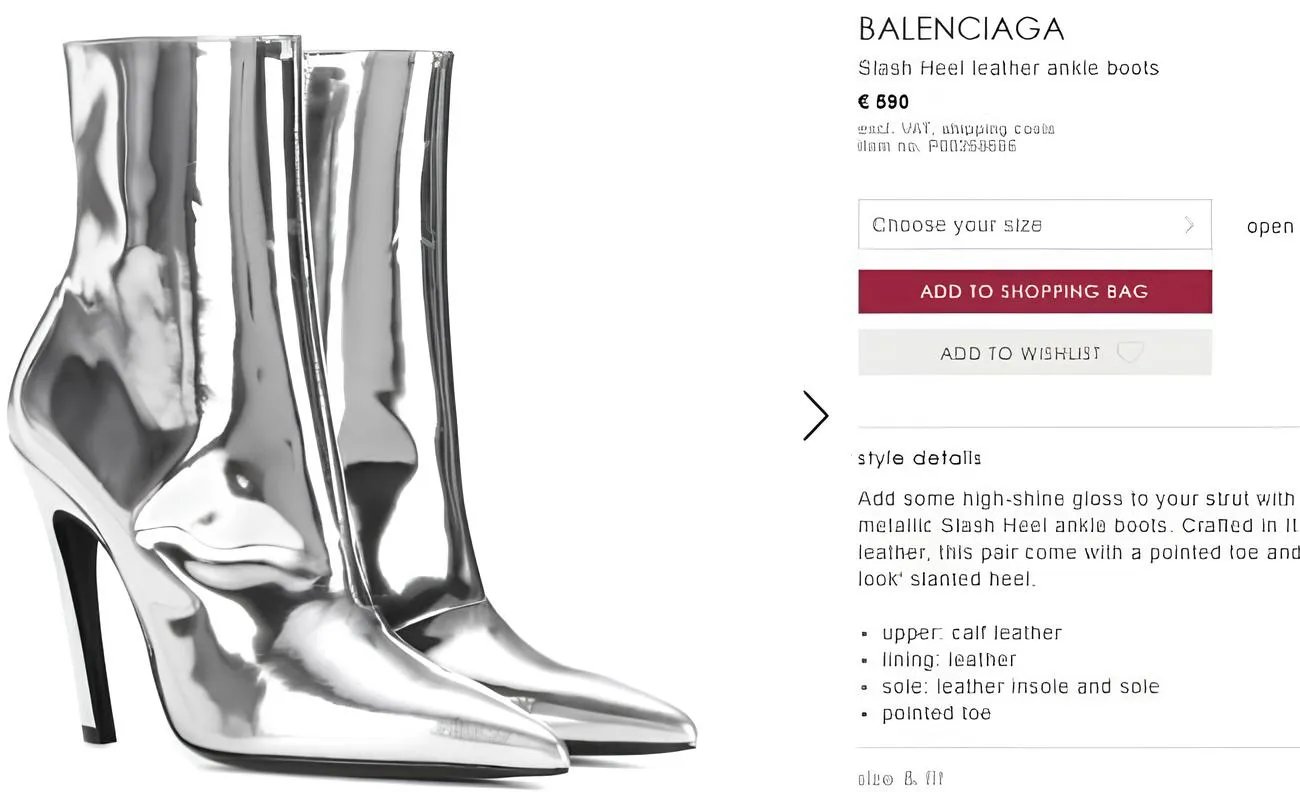The width and height of the screenshot is (1300, 792).
Task: Click the ADD TO WISHLIST button
Action: (1034, 352)
